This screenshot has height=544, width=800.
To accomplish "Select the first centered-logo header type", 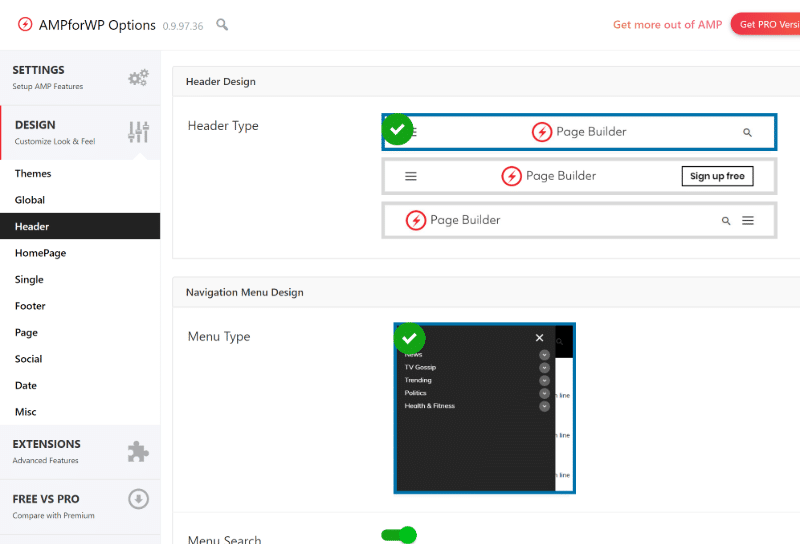I will click(579, 132).
